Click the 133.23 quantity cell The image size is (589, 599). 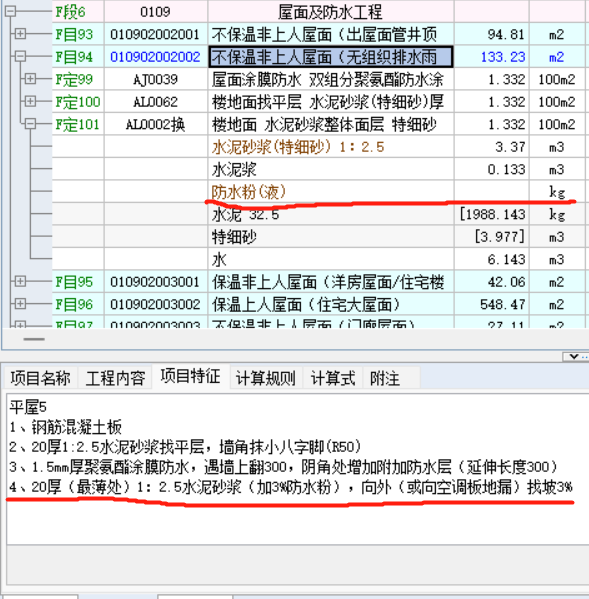click(x=492, y=57)
